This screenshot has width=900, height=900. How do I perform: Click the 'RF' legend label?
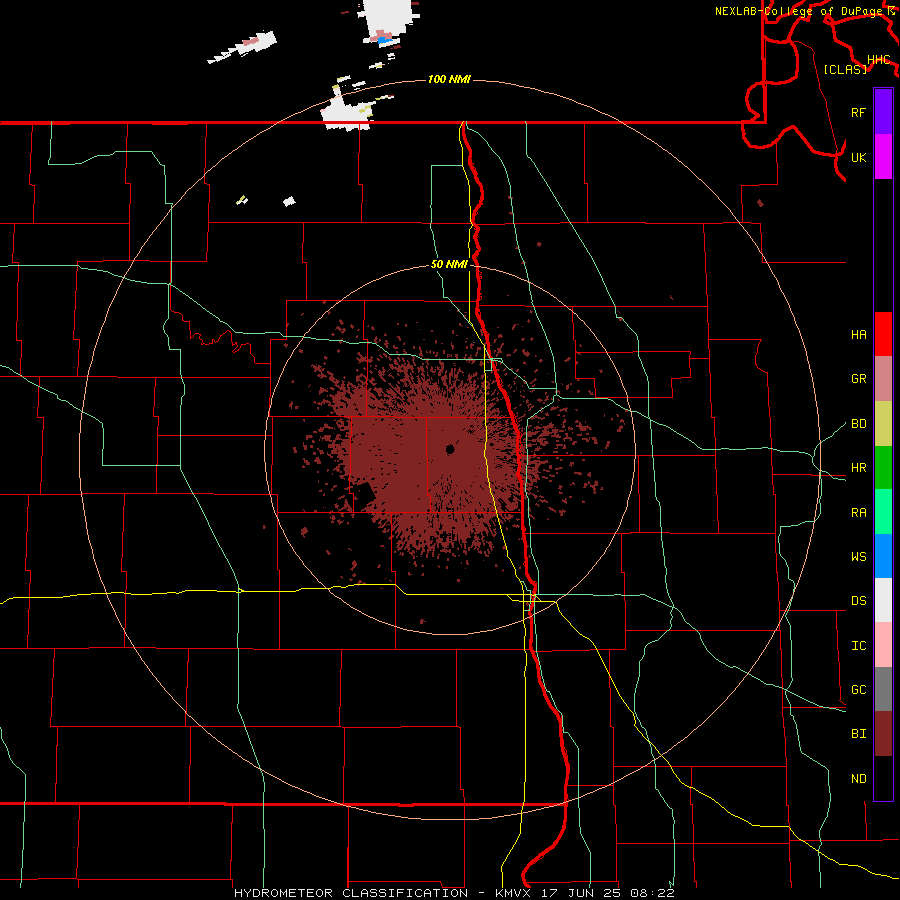coord(858,112)
